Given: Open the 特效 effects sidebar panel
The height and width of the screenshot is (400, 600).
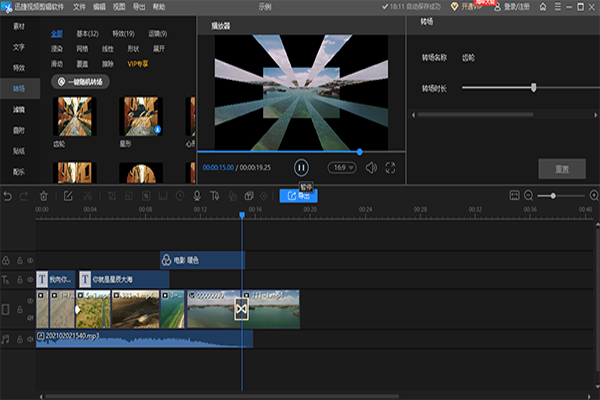Looking at the screenshot, I should (x=19, y=67).
